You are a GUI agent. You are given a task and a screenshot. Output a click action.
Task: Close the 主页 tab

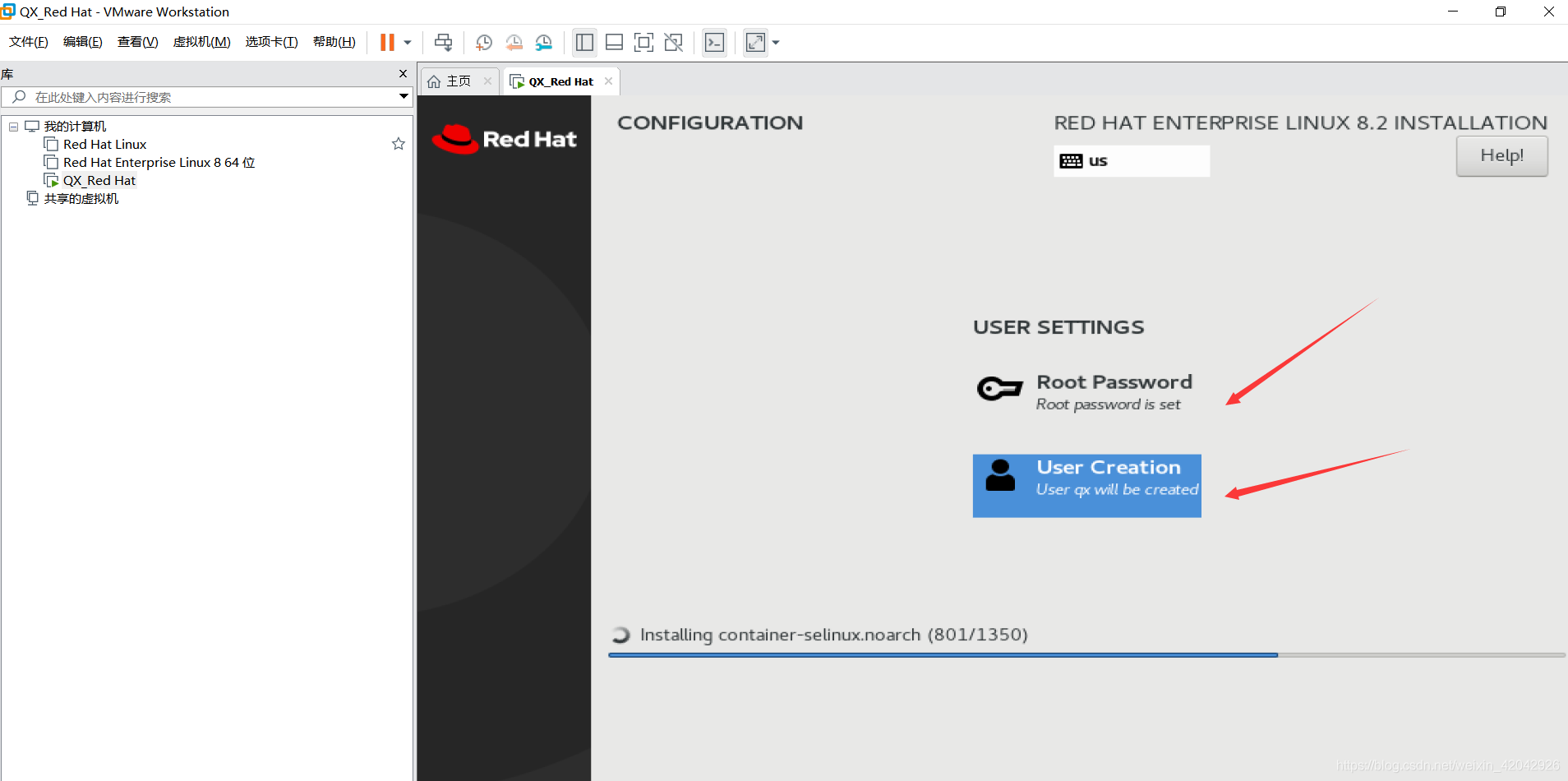(x=487, y=81)
